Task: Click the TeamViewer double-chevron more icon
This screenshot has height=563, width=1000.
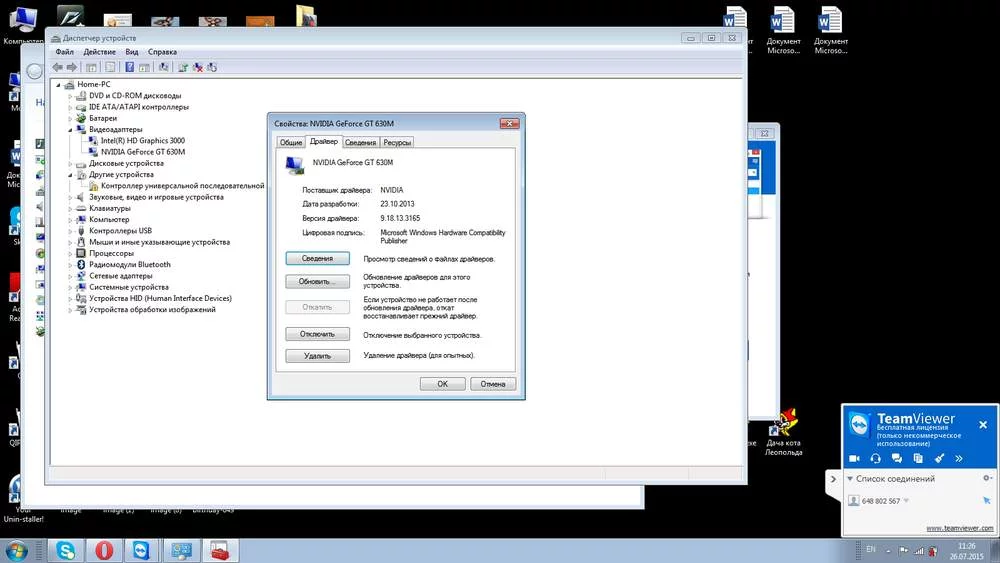Action: 959,458
